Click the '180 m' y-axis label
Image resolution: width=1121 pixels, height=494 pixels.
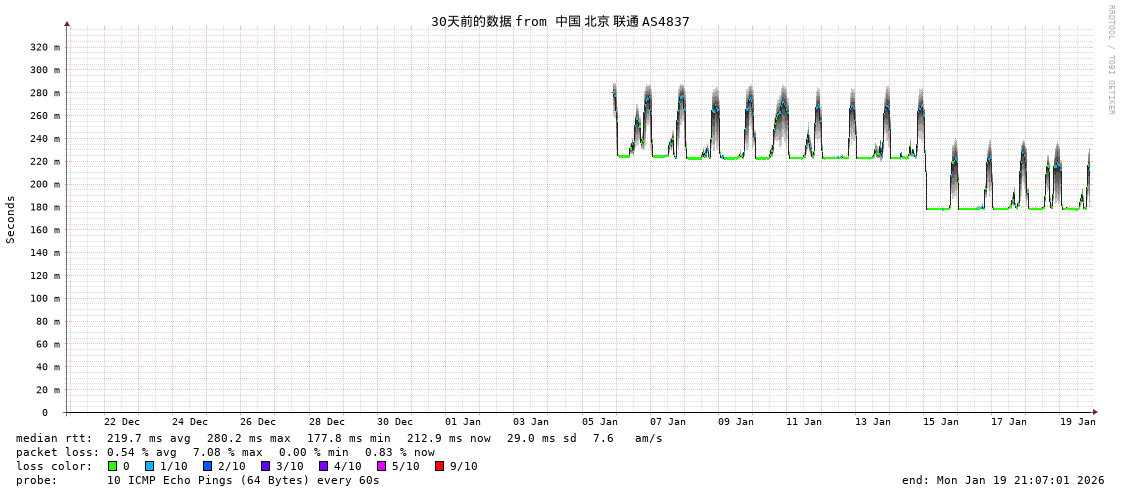(x=46, y=207)
